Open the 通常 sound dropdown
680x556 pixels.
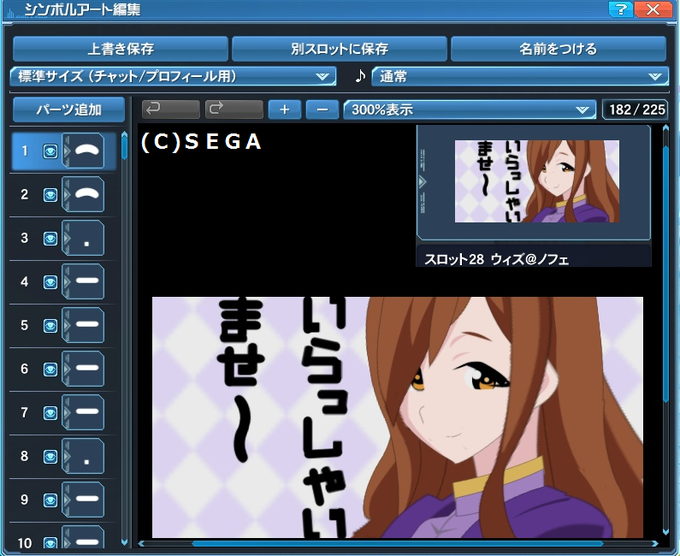click(x=520, y=76)
